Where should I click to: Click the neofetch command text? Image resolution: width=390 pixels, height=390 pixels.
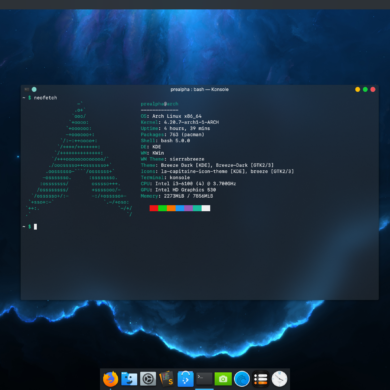[x=45, y=98]
